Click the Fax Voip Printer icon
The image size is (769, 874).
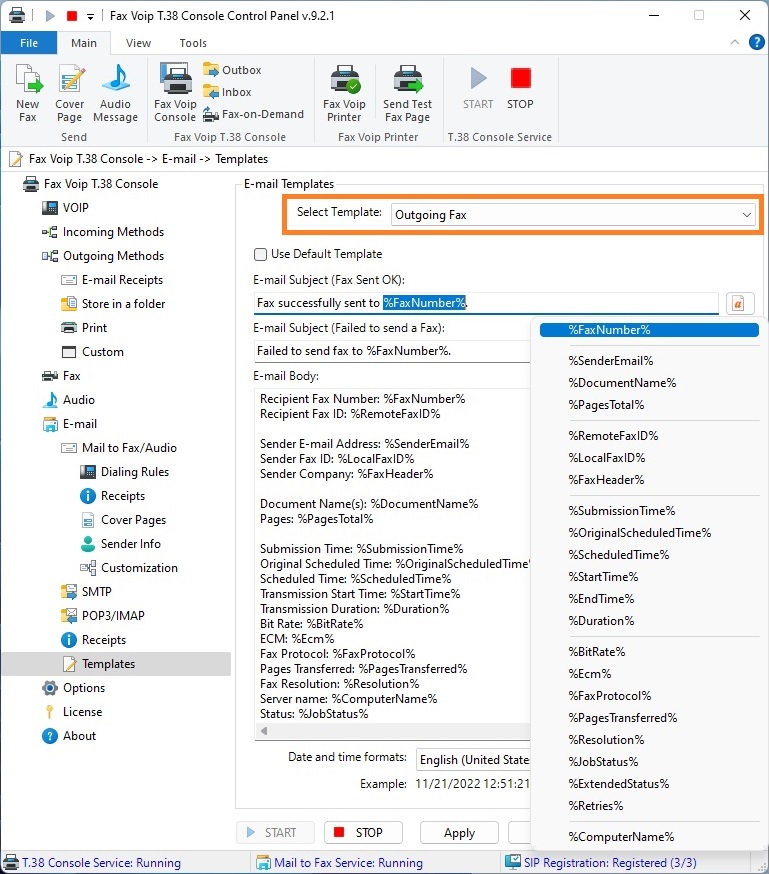pyautogui.click(x=344, y=93)
